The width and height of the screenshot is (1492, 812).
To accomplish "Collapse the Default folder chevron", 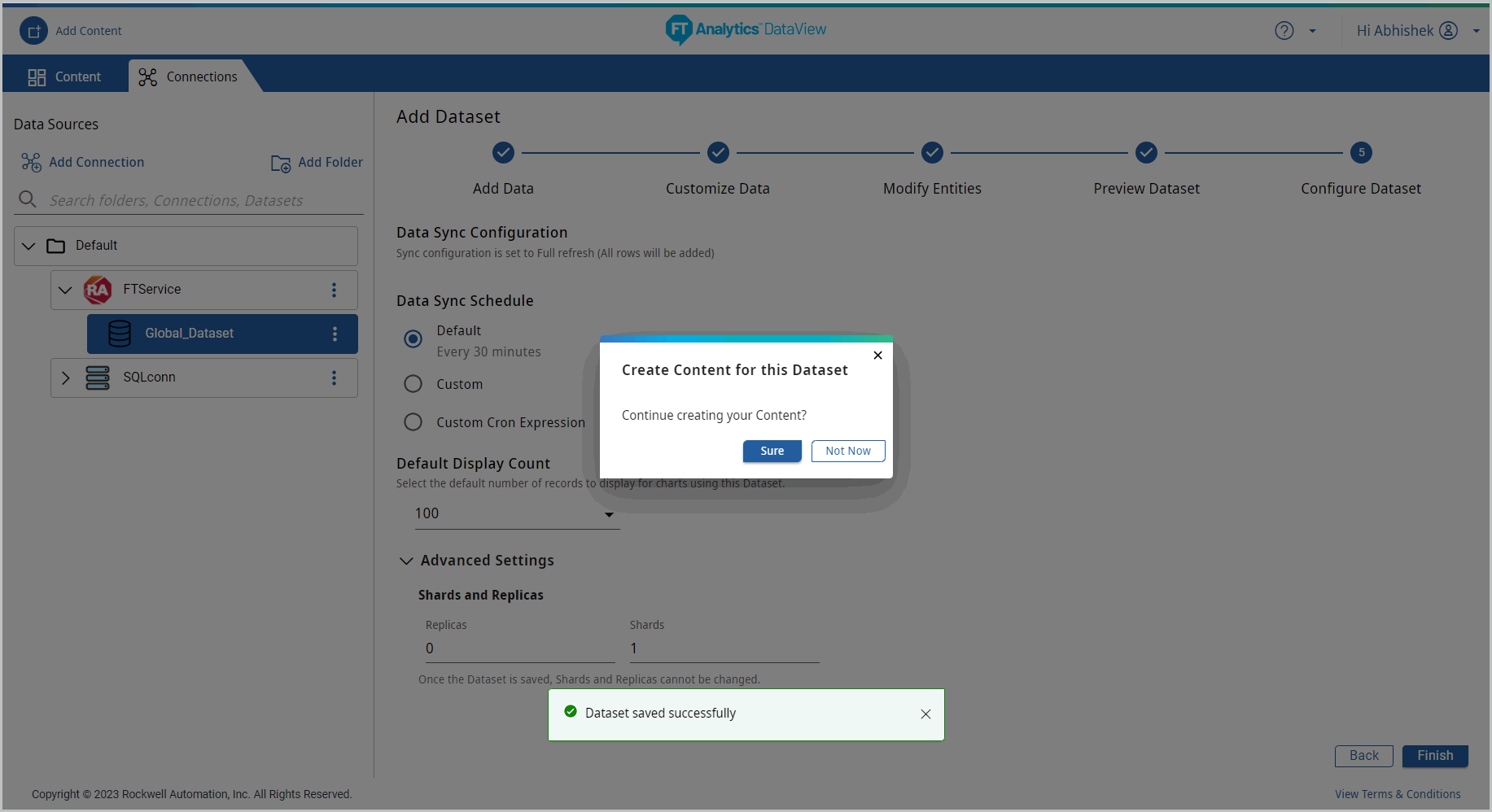I will (x=28, y=246).
